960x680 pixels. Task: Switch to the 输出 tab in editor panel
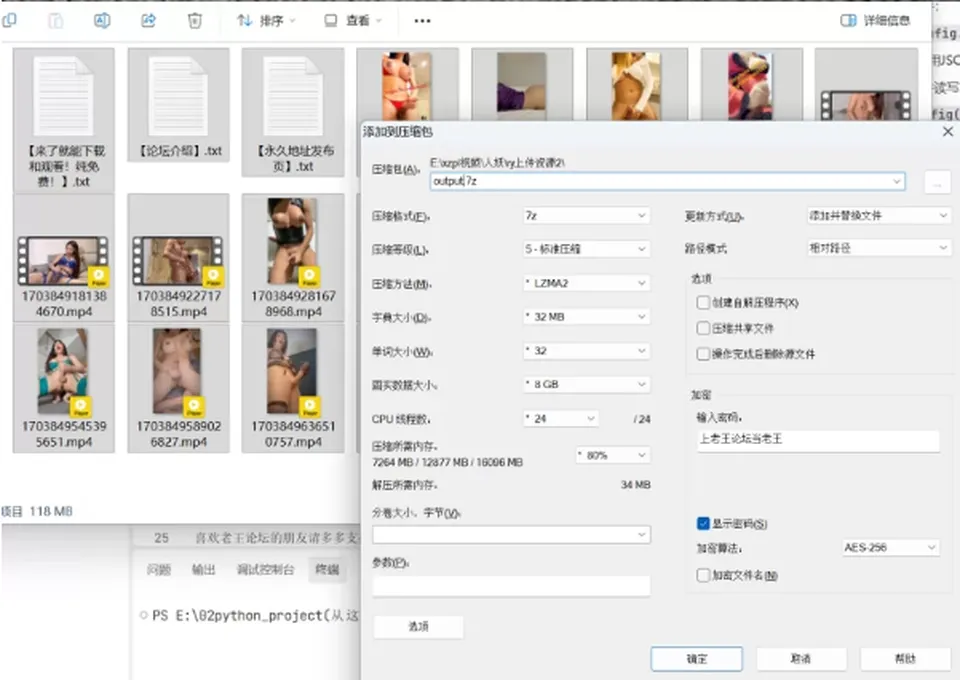point(203,570)
